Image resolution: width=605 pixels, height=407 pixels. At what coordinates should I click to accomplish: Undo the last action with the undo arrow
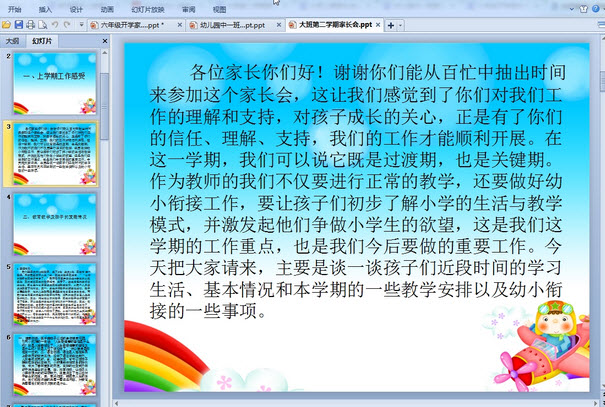click(55, 25)
